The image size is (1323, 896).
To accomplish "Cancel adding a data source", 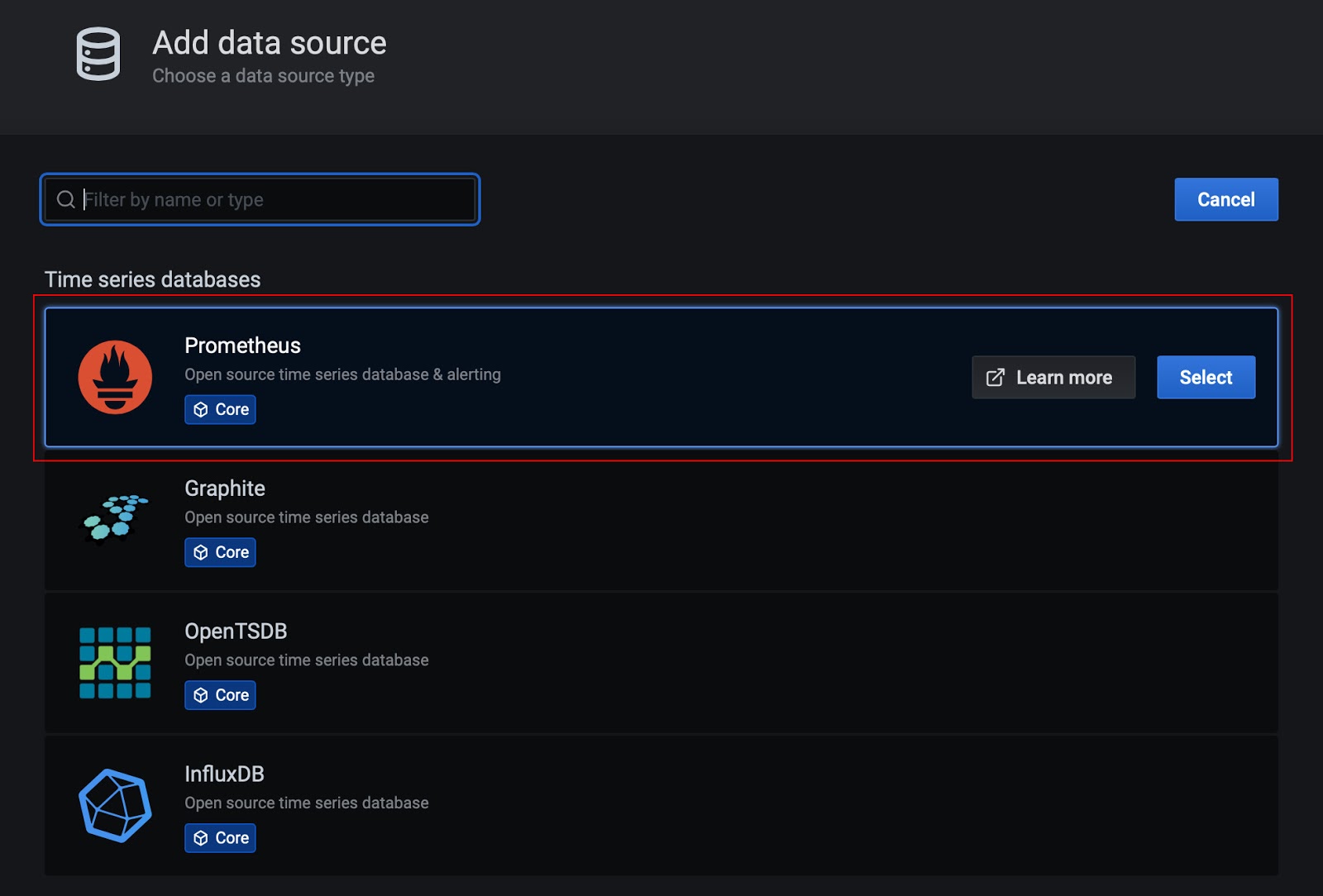I will [1226, 199].
